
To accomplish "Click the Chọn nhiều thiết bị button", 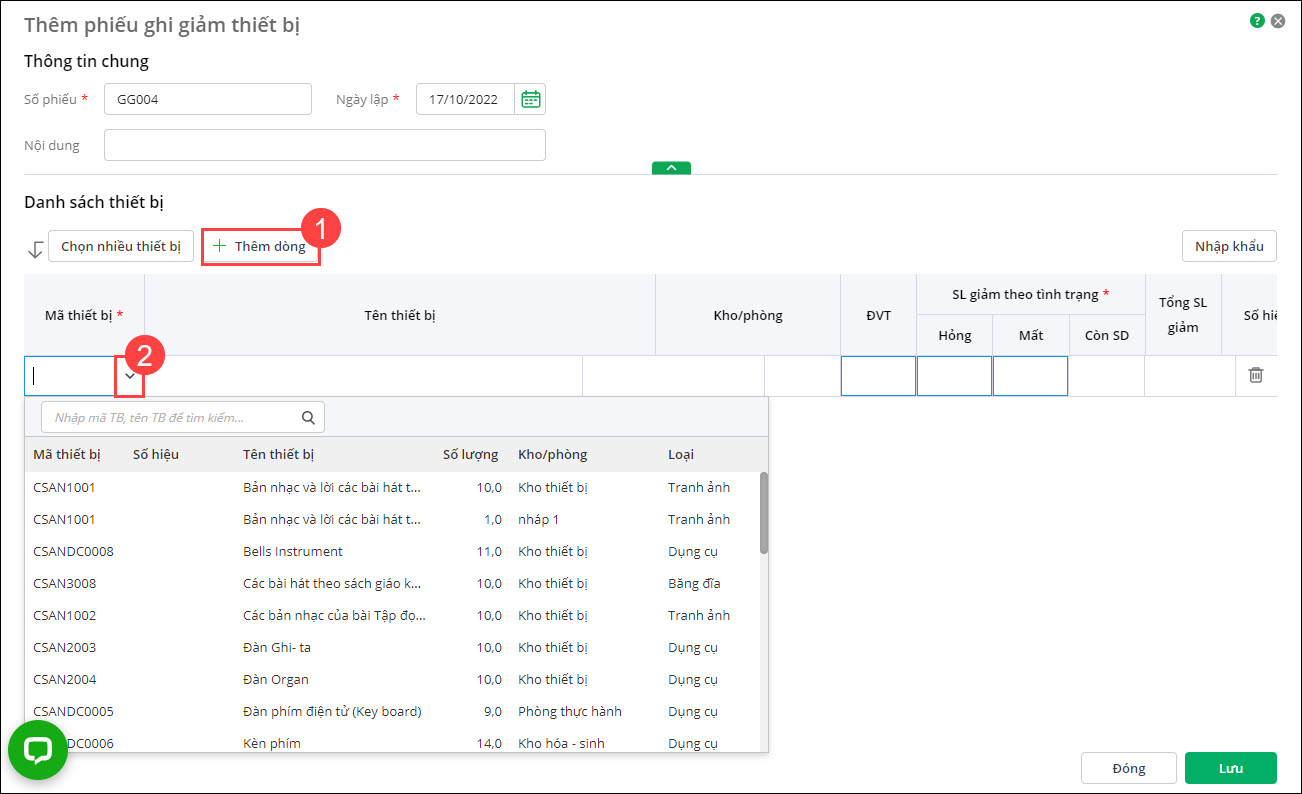I will click(121, 246).
